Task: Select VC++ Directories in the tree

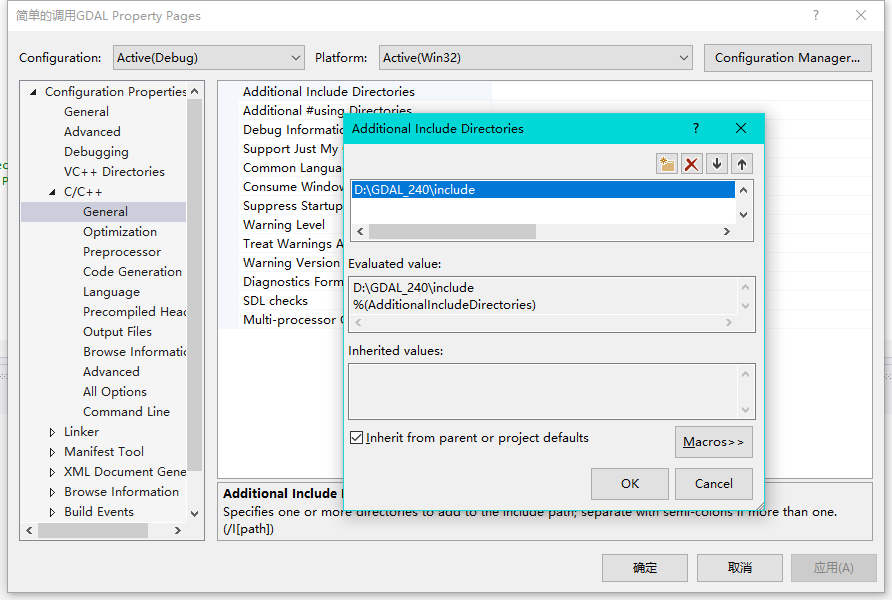Action: click(x=114, y=172)
